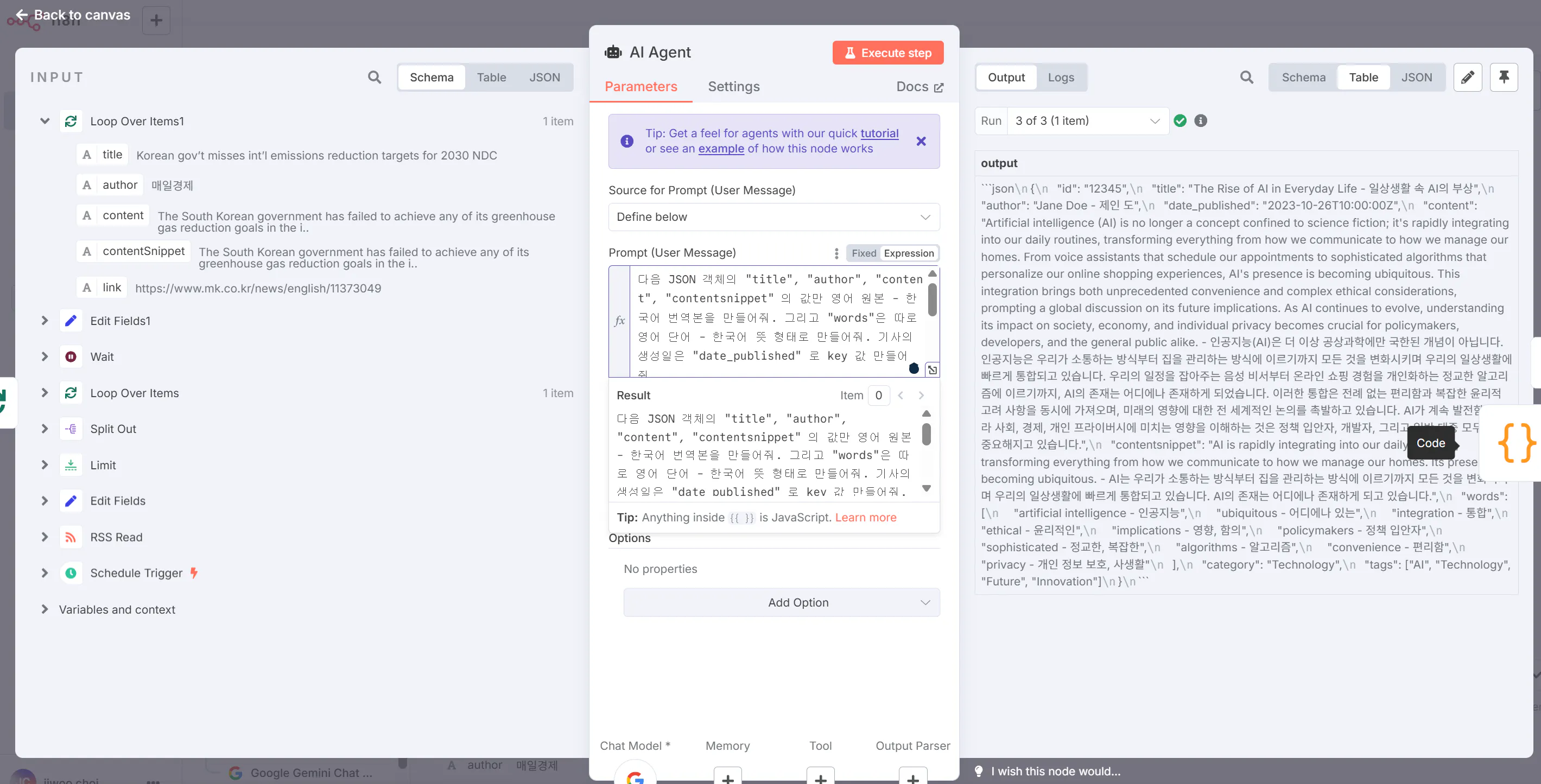Click the RSS Read node icon
Viewport: 1541px width, 784px height.
[71, 537]
